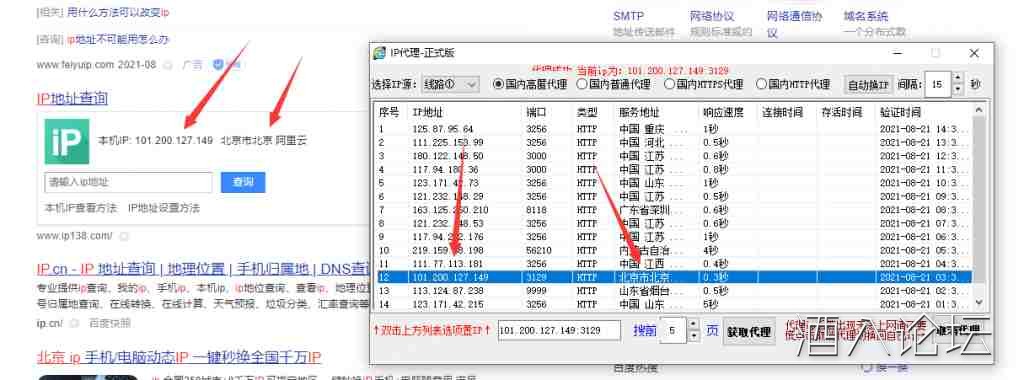Click the scroll down arrow of the proxy list
This screenshot has height=380, width=1024.
tap(978, 302)
